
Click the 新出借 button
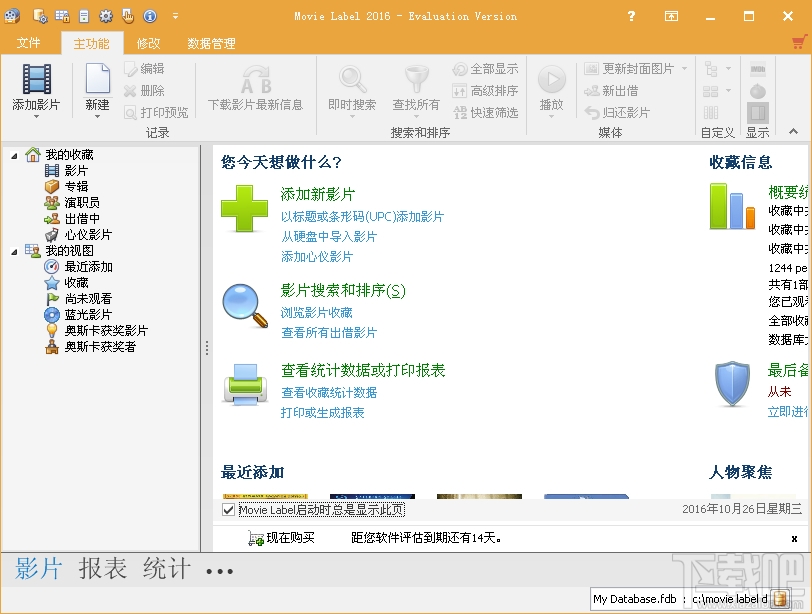(x=611, y=91)
